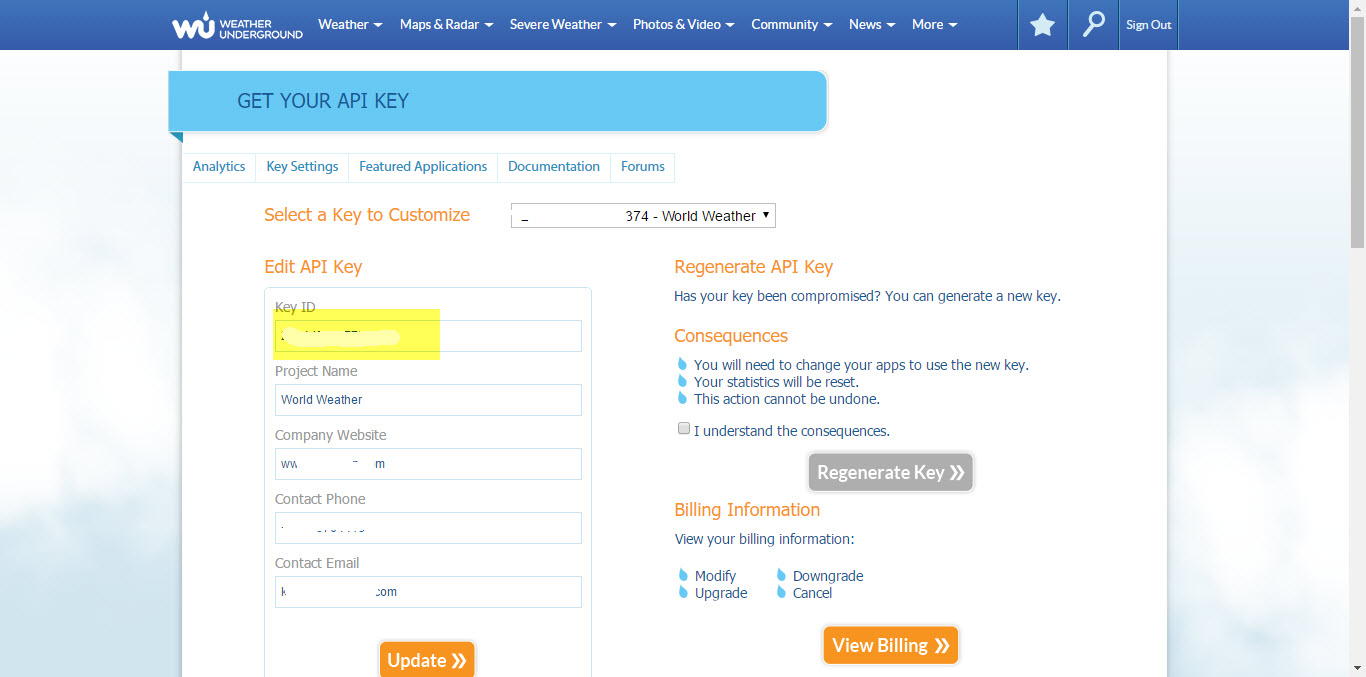The width and height of the screenshot is (1366, 677).
Task: Click scrollbar up arrow
Action: tap(1357, 8)
